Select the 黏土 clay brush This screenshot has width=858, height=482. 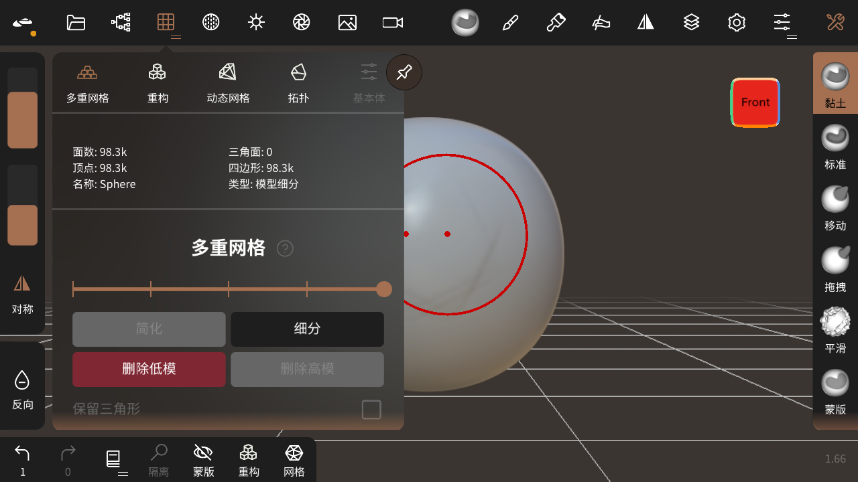pyautogui.click(x=835, y=85)
